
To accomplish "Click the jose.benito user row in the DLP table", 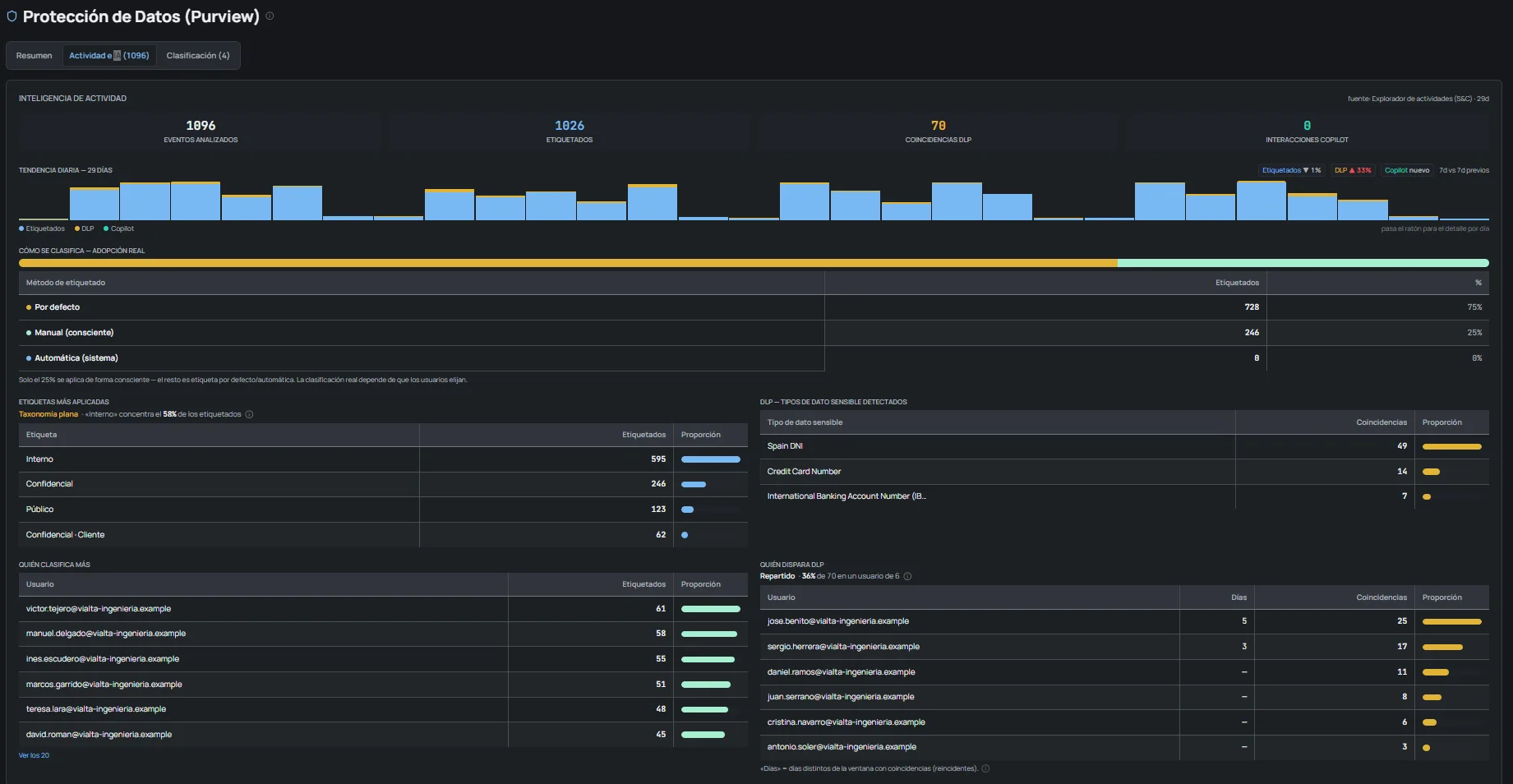I will click(x=1124, y=621).
